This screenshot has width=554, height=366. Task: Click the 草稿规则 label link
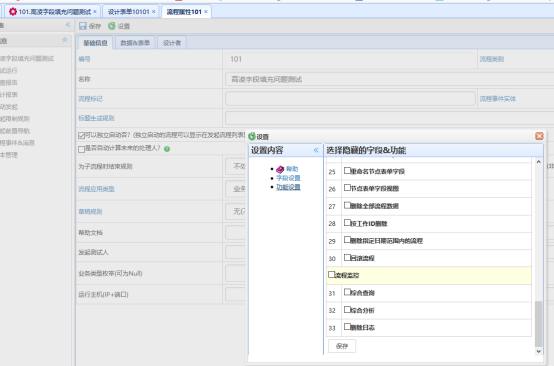click(90, 212)
